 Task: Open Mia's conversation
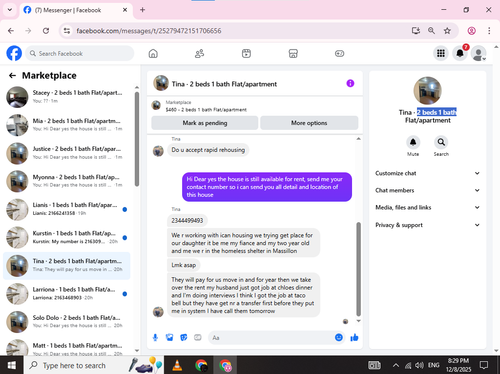tap(67, 125)
